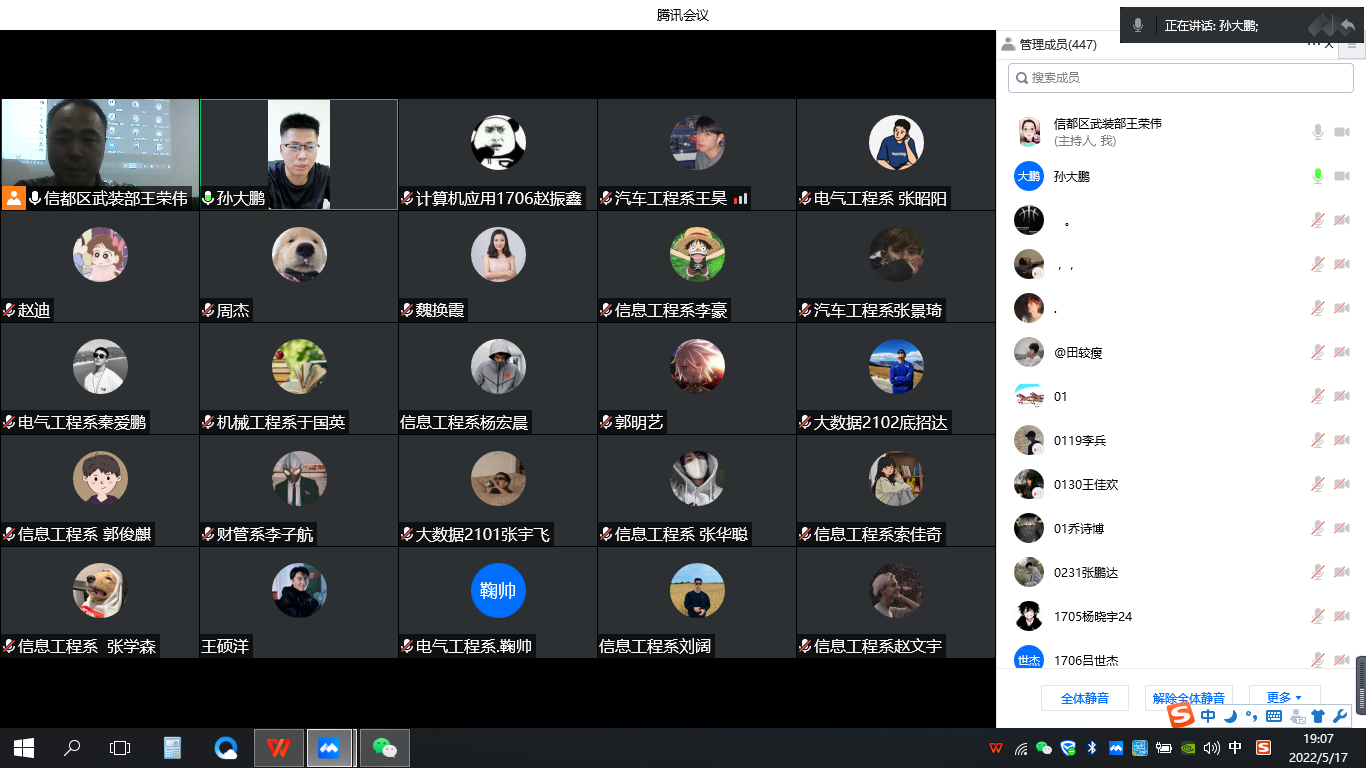Viewport: 1366px width, 768px height.
Task: Open the hamburger menu at panel top-right
Action: pos(1352,44)
